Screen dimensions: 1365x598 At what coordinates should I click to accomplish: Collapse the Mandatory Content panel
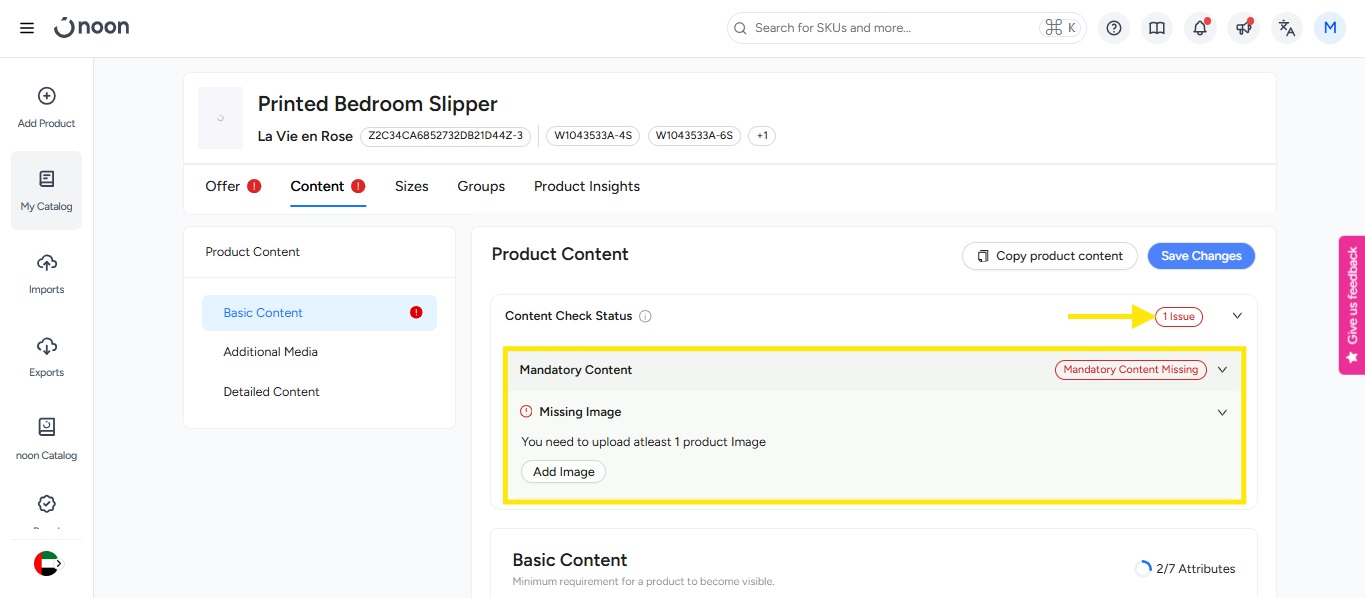coord(1222,370)
